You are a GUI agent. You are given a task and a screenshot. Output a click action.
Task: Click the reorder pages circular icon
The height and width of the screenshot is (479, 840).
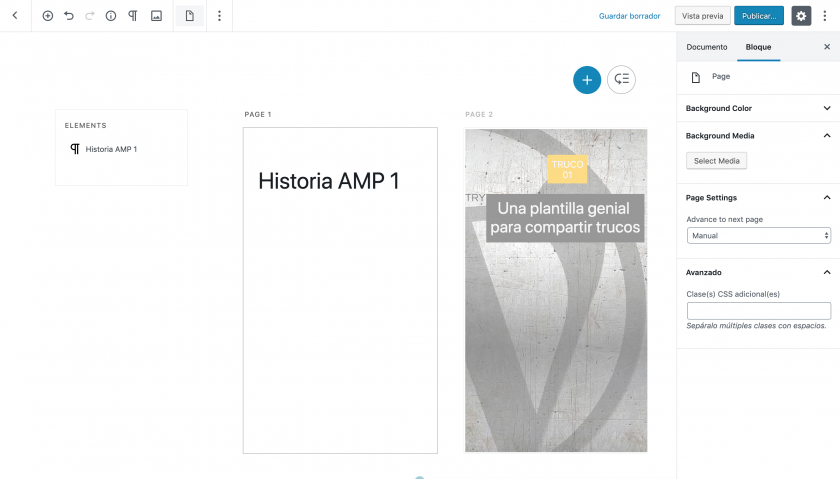pyautogui.click(x=621, y=80)
